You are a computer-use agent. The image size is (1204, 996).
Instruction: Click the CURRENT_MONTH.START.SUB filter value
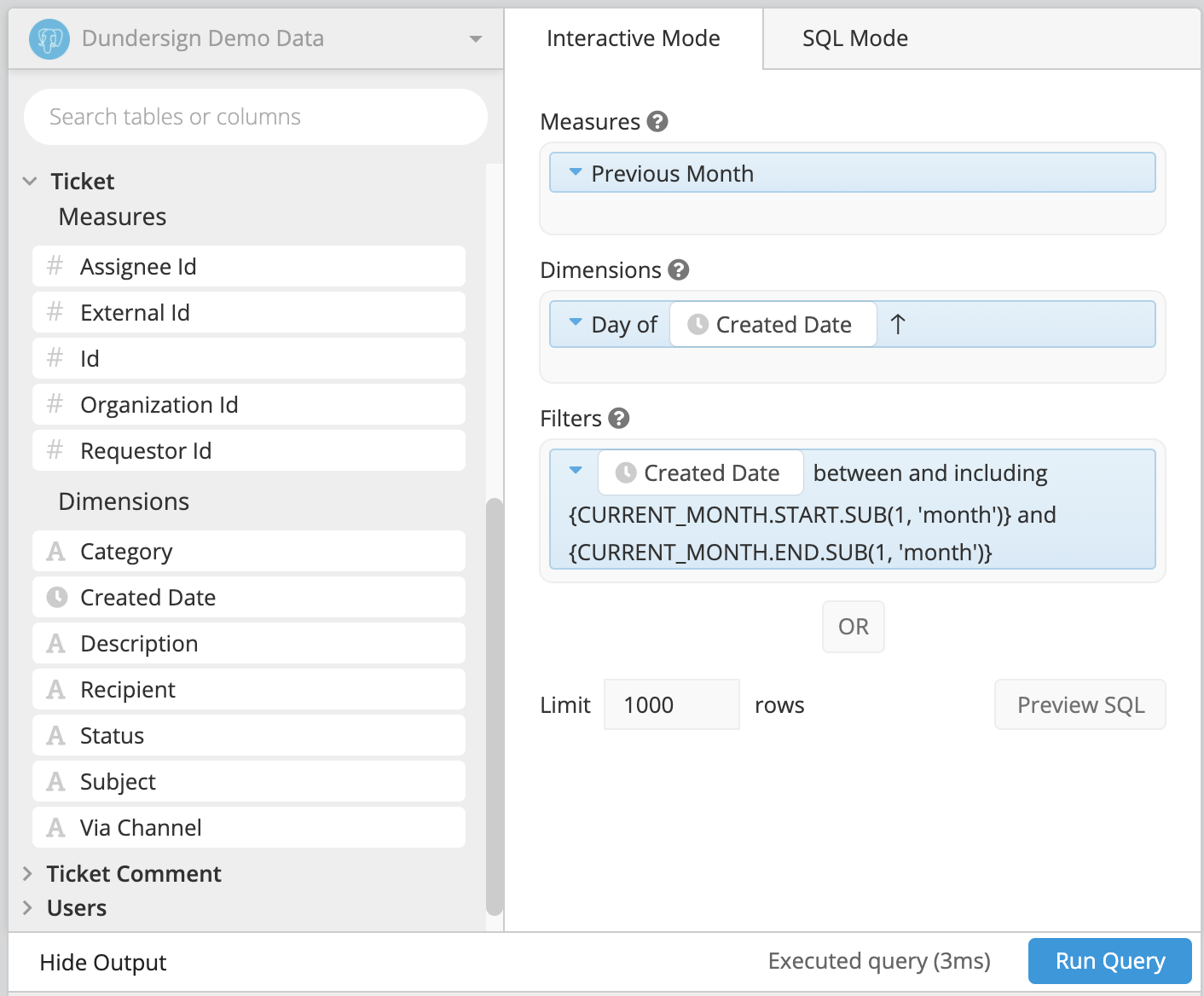coord(790,515)
